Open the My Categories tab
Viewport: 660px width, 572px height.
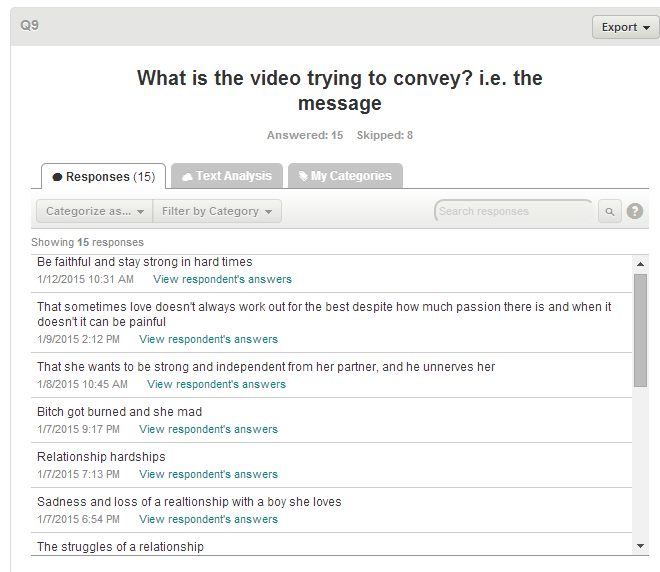[x=345, y=176]
